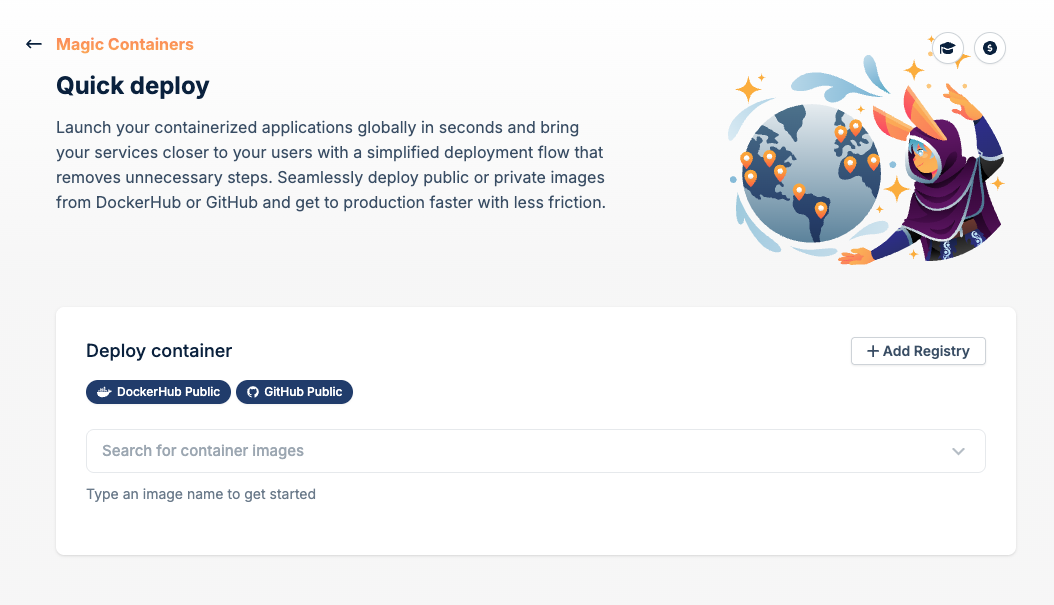Toggle the DockerHub Public registry filter

point(158,392)
